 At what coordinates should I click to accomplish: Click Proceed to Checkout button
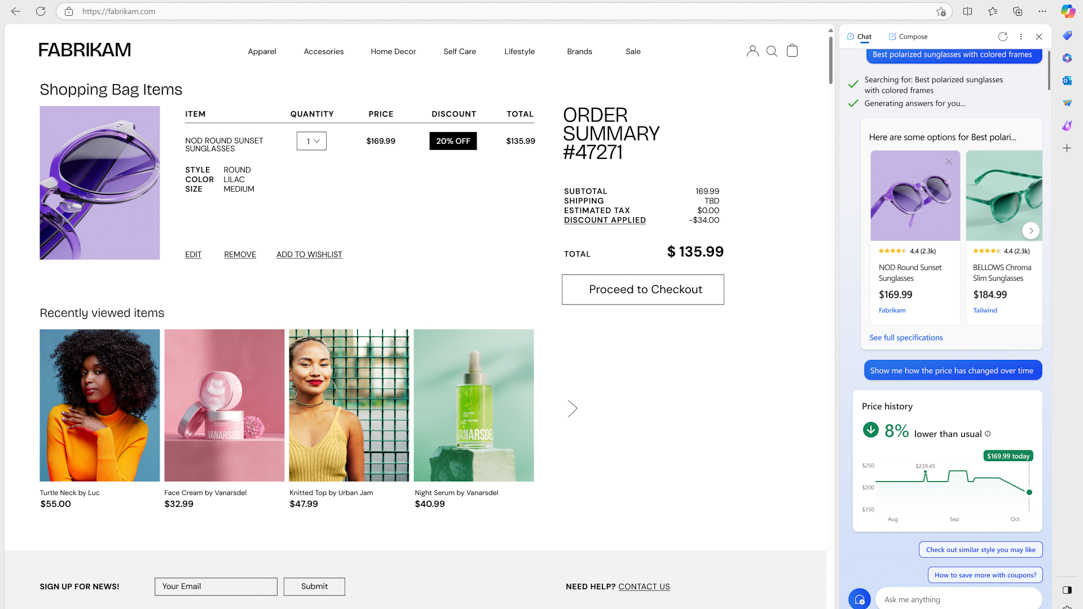point(643,289)
